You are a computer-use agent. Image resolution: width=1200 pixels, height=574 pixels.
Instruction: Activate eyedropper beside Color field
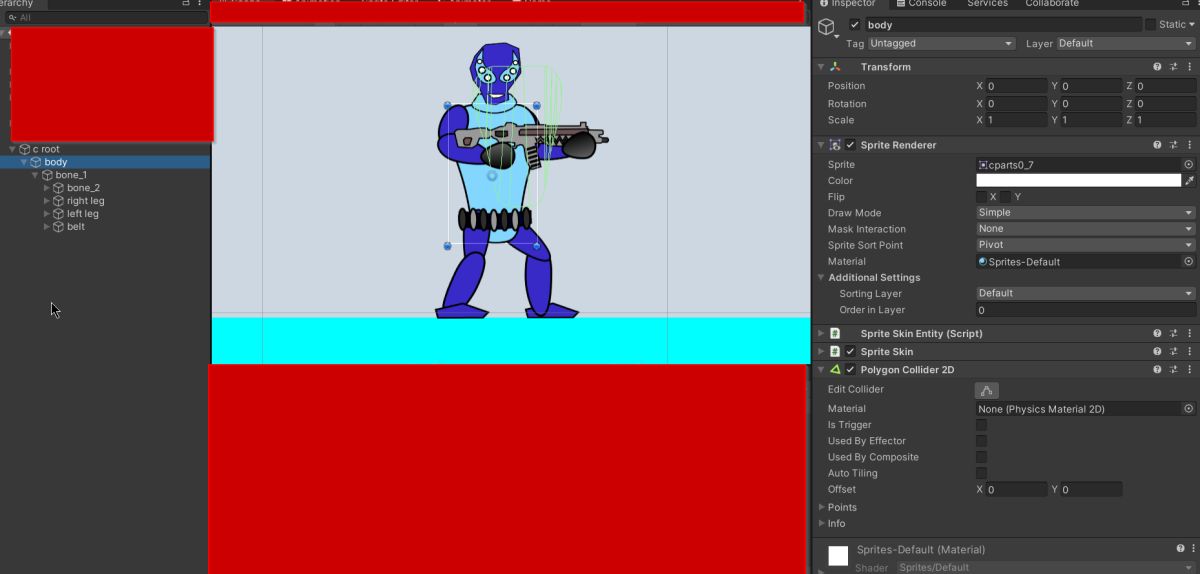click(x=1189, y=181)
